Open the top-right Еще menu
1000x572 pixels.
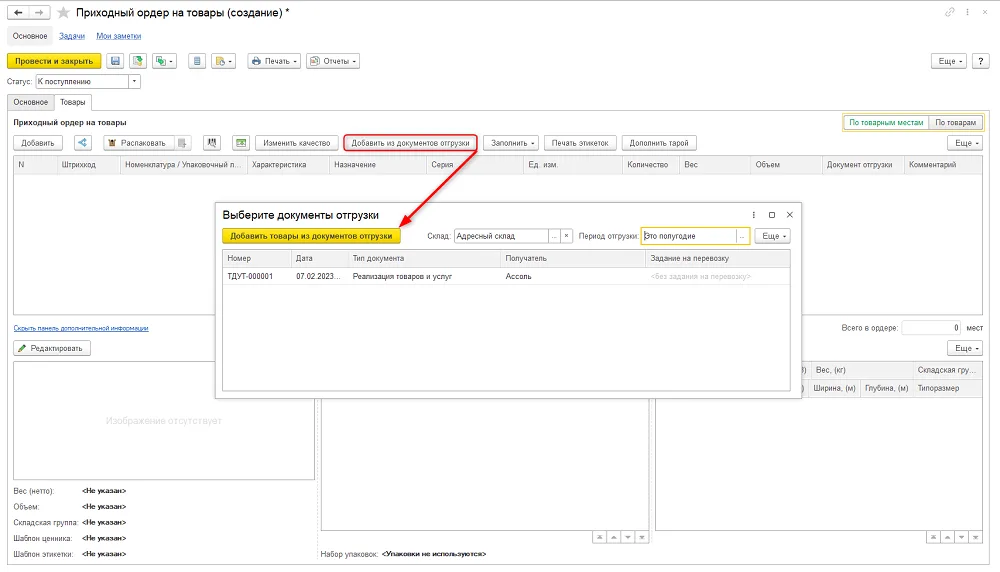(x=948, y=61)
